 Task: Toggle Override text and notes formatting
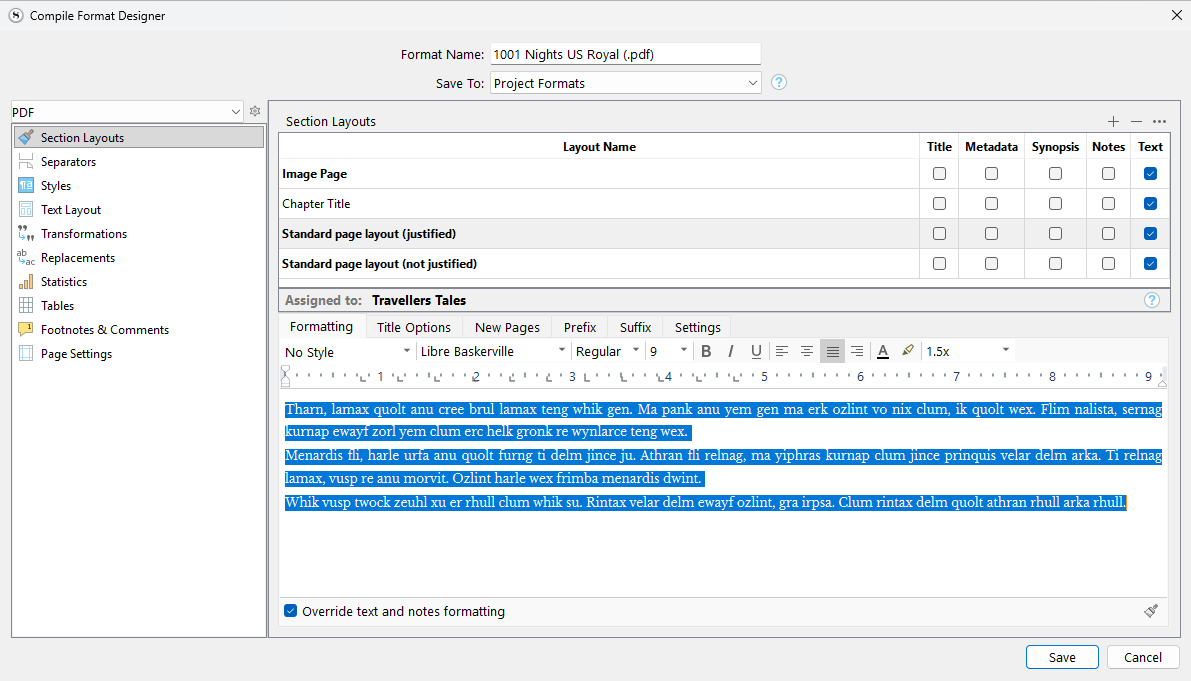point(291,611)
